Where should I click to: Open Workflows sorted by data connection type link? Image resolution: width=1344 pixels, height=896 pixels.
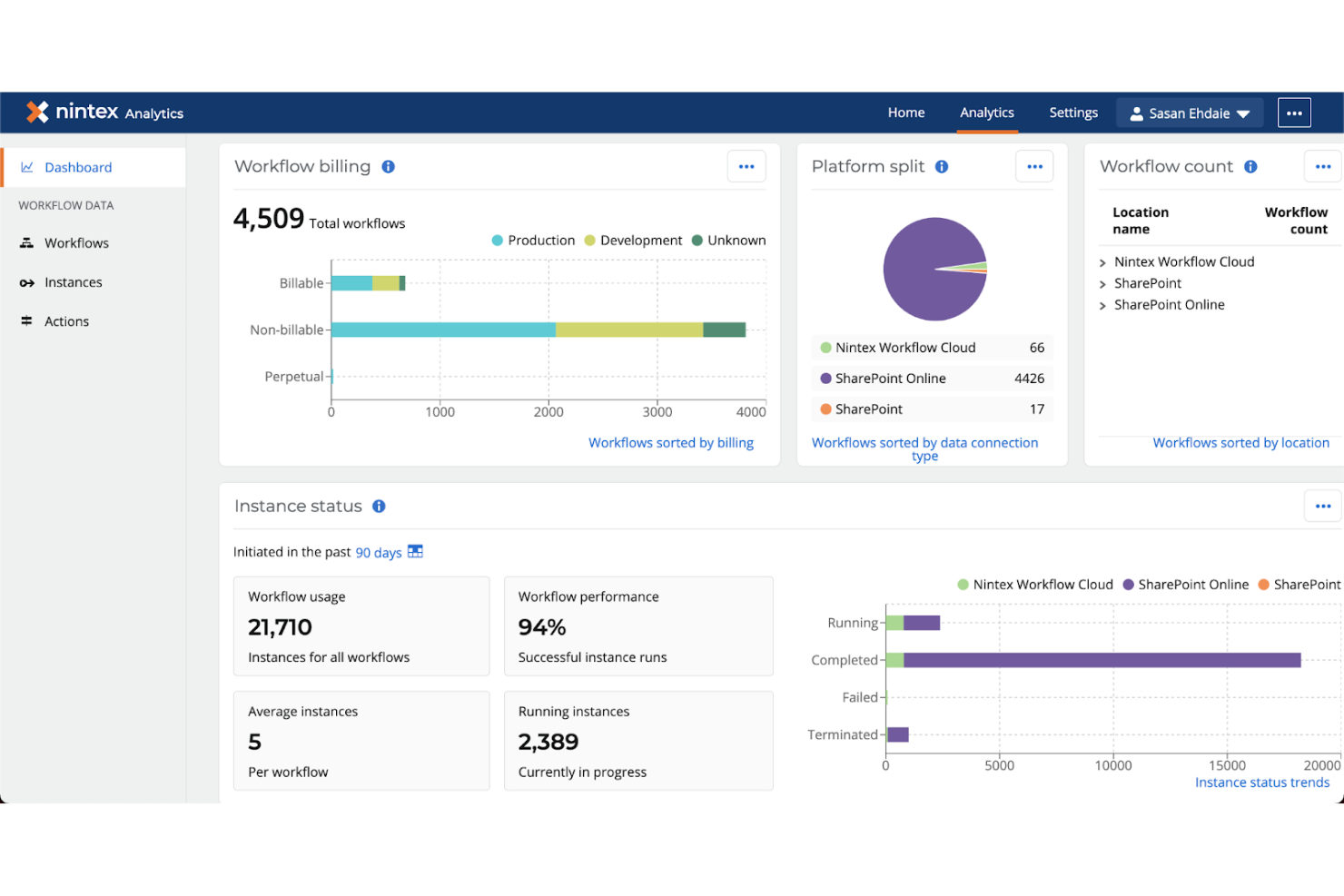coord(924,449)
